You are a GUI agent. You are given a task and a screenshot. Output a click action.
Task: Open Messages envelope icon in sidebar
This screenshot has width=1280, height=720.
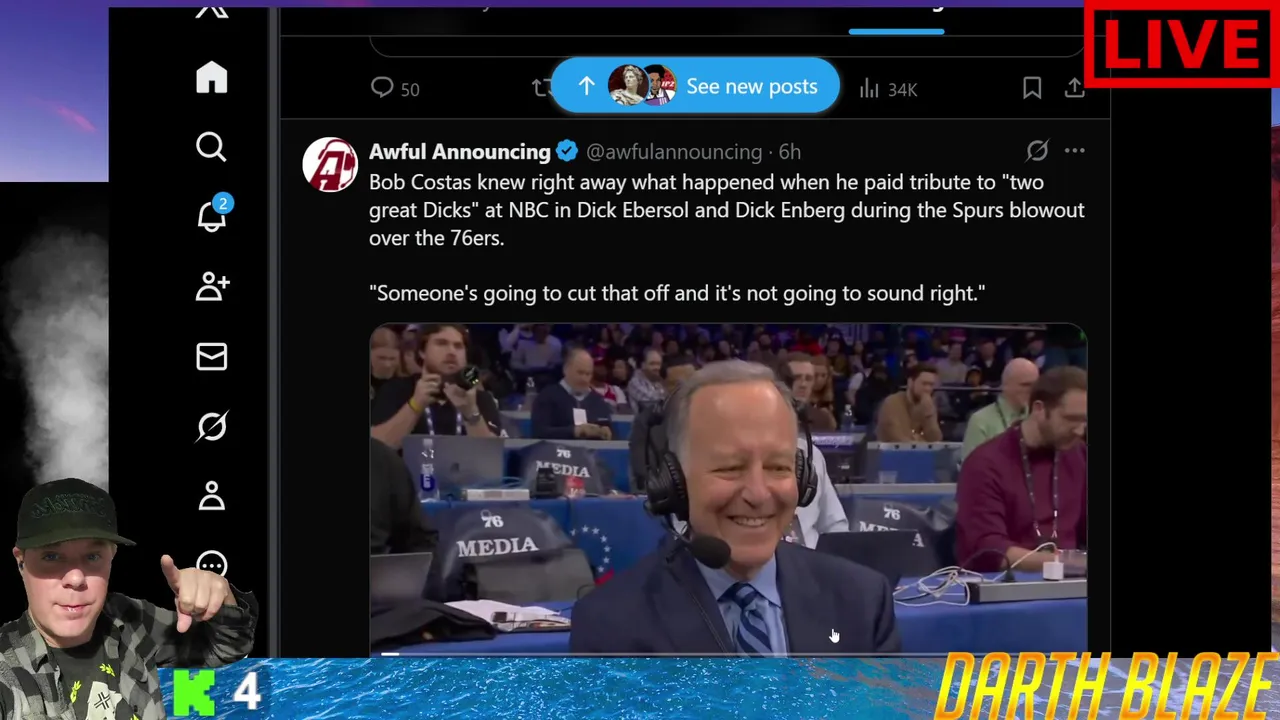point(212,357)
